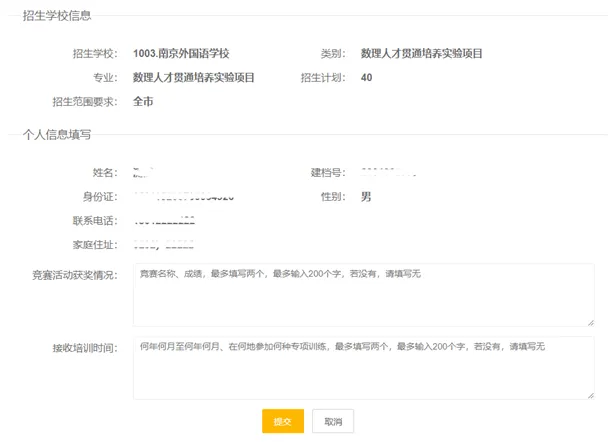Click the 专业 label

[x=105, y=78]
